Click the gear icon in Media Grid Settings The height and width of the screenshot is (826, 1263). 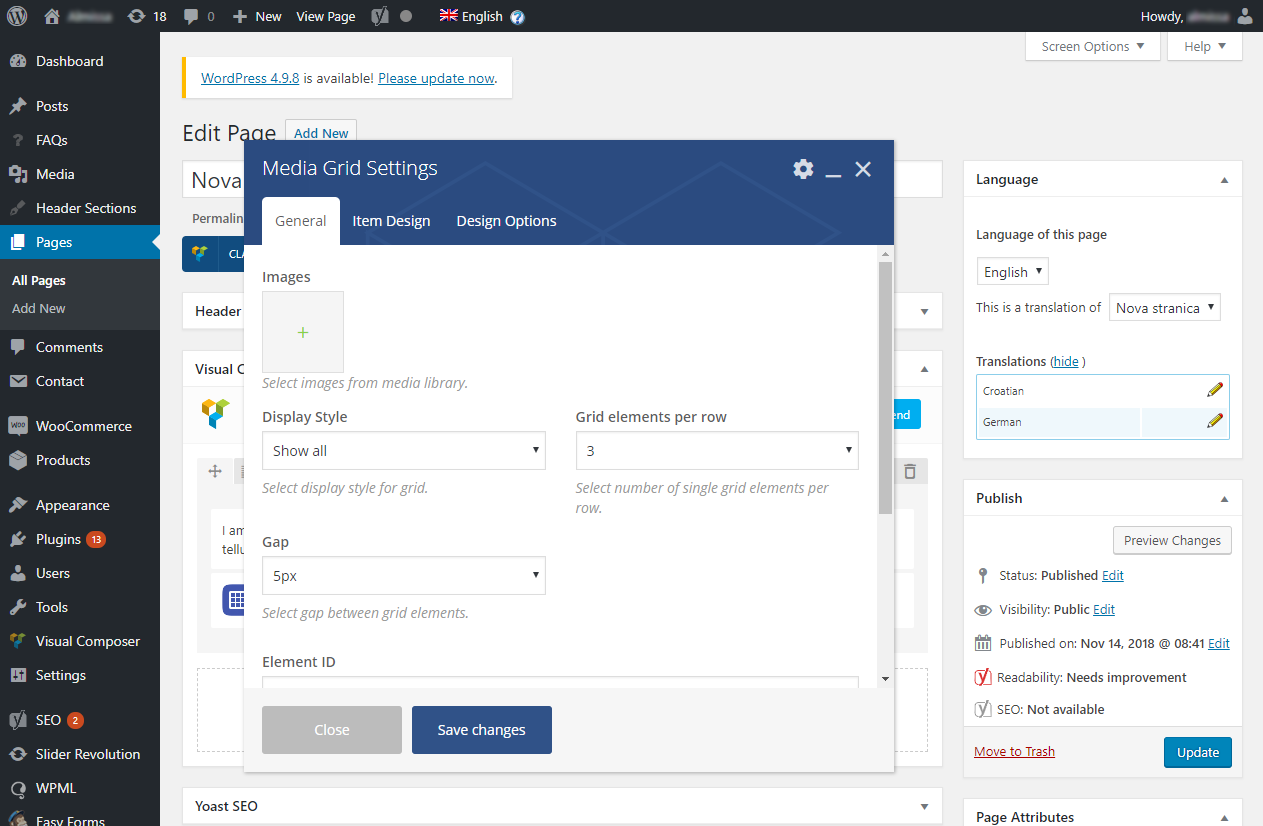pyautogui.click(x=803, y=169)
